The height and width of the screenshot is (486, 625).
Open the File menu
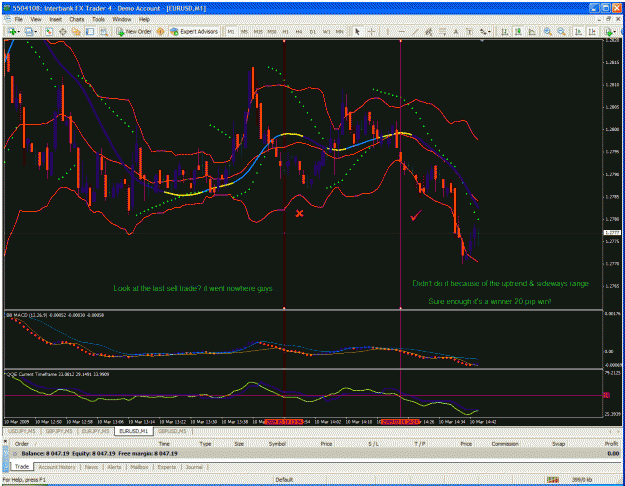point(18,19)
